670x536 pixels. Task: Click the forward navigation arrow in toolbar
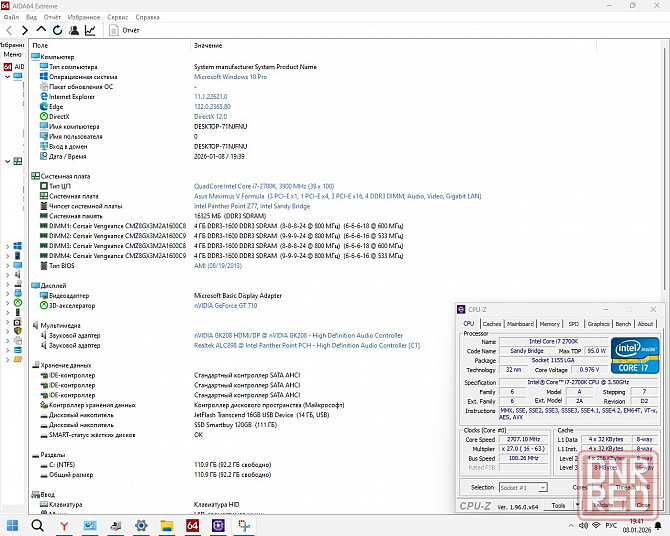pos(25,31)
